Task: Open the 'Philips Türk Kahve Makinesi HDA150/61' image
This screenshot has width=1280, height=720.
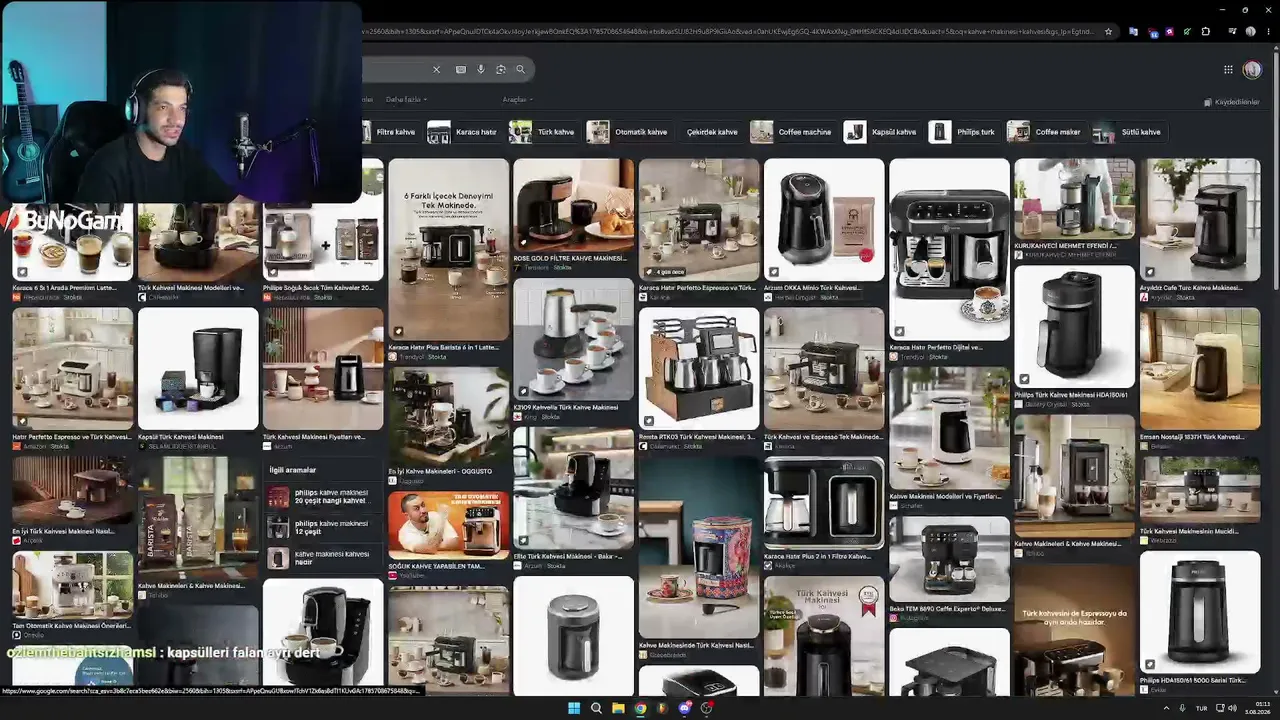Action: [x=1075, y=327]
